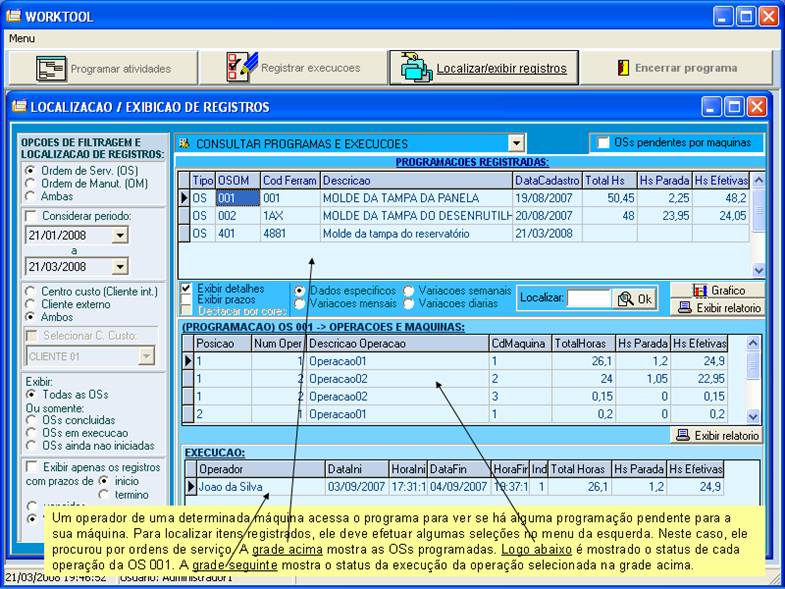Click Operacao02 row with CdMaquina 3
785x589 pixels.
pyautogui.click(x=456, y=397)
